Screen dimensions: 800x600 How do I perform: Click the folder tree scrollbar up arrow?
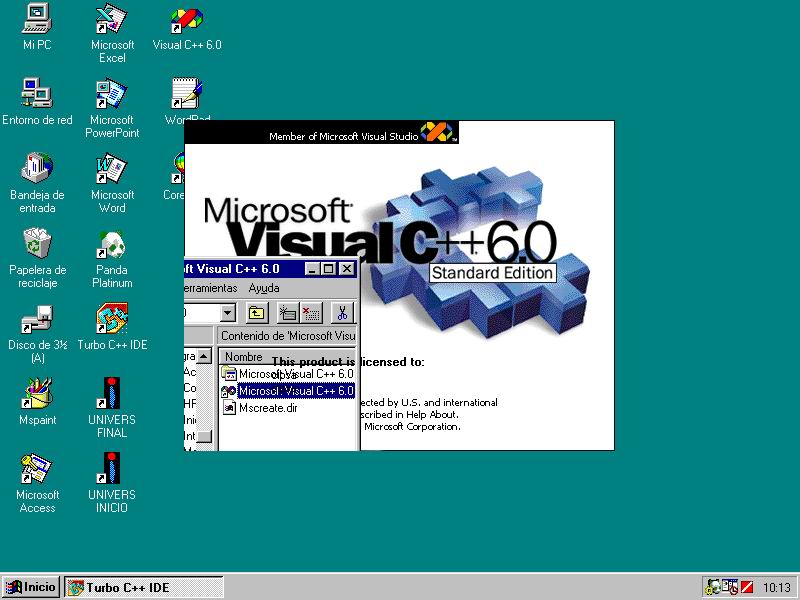204,356
